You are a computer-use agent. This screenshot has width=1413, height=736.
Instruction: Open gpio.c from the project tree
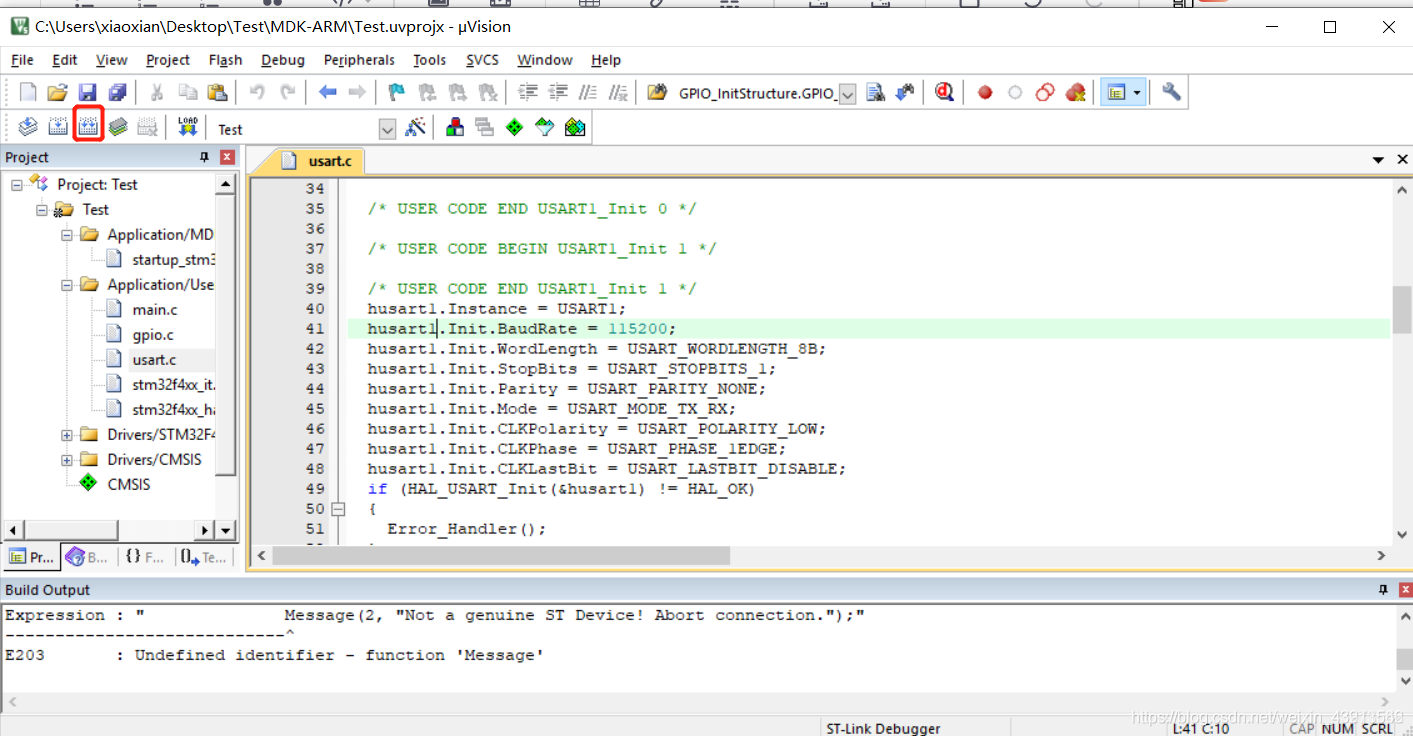(153, 335)
